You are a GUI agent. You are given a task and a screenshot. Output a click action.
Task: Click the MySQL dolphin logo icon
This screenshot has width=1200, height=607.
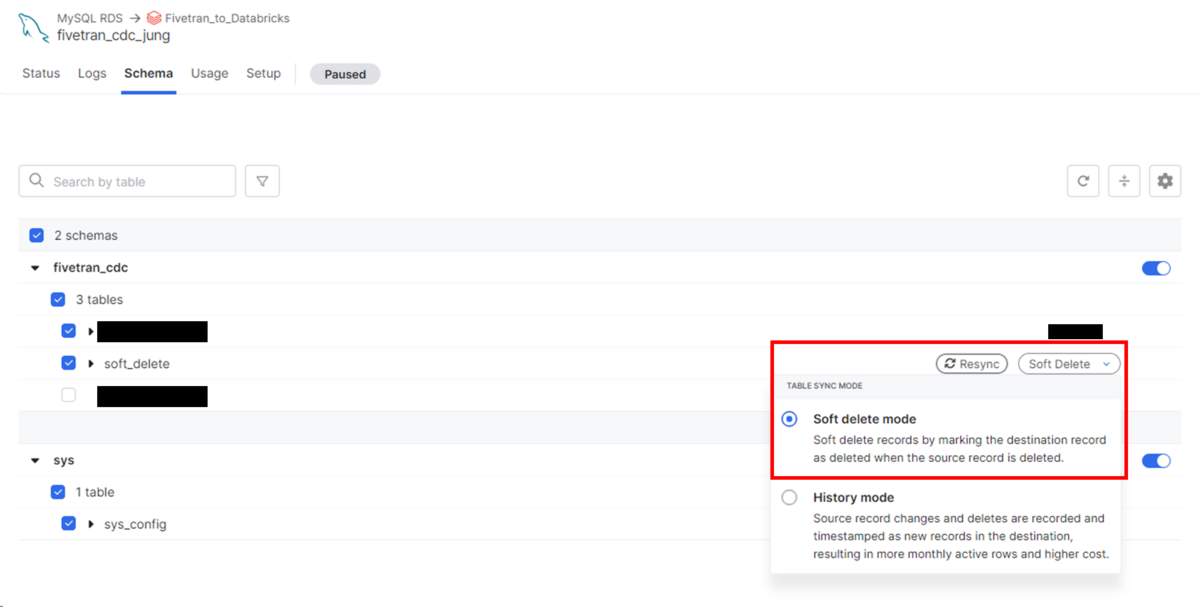pyautogui.click(x=33, y=27)
